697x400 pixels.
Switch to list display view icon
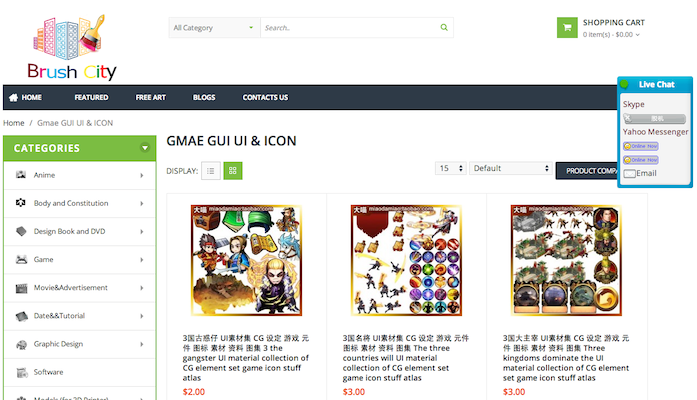click(211, 171)
